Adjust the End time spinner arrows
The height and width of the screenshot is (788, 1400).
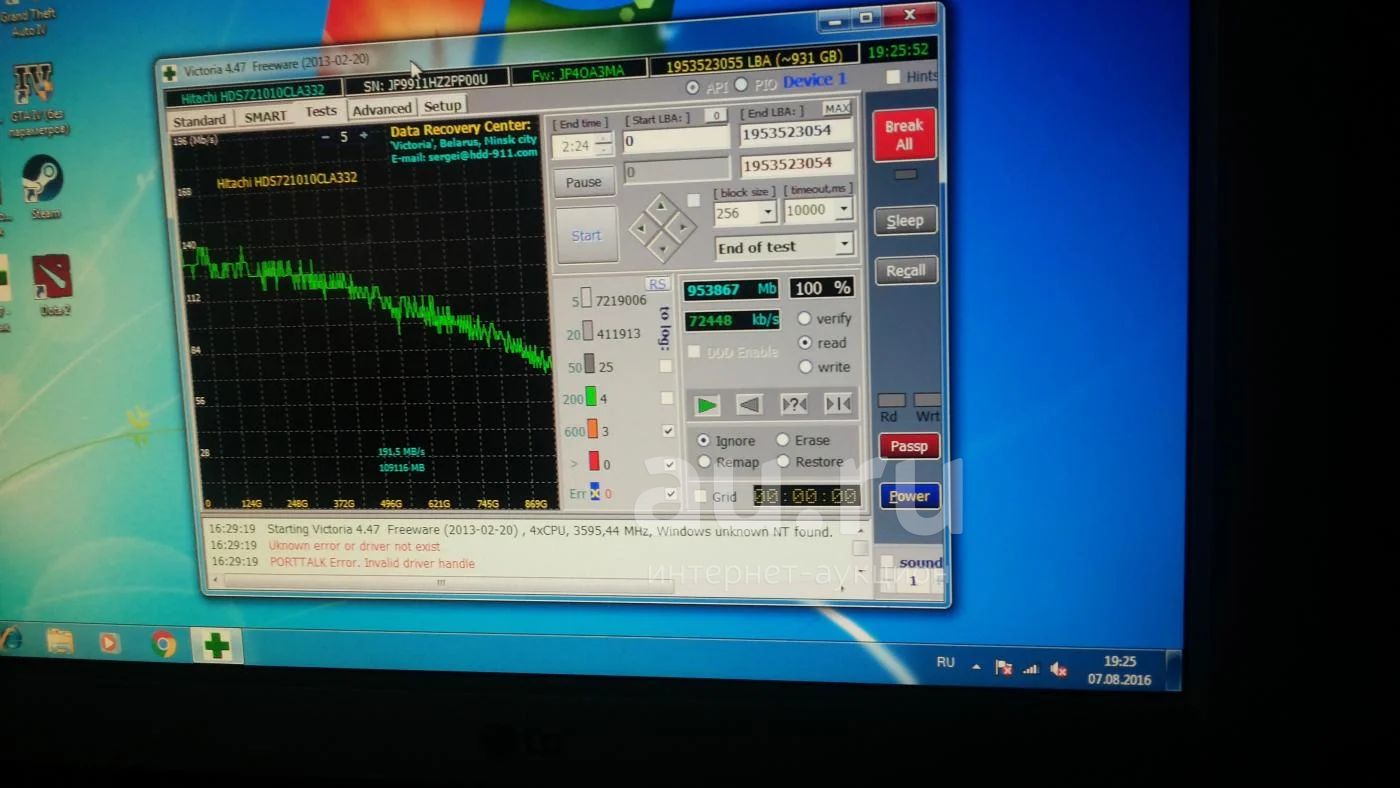pyautogui.click(x=604, y=144)
